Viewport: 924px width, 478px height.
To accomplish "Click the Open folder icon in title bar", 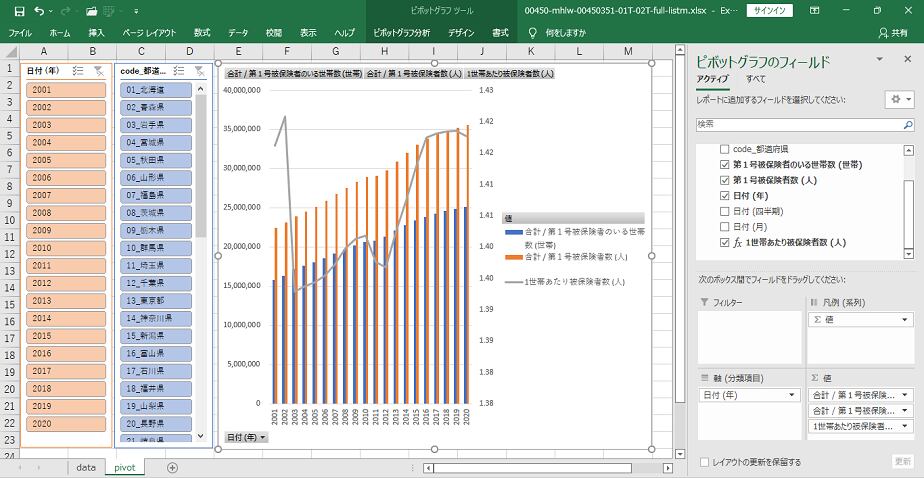I will 91,10.
